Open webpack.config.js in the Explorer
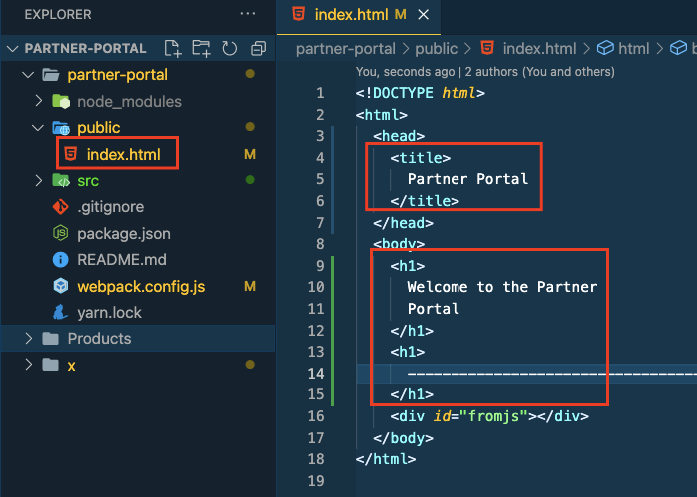 coord(141,286)
